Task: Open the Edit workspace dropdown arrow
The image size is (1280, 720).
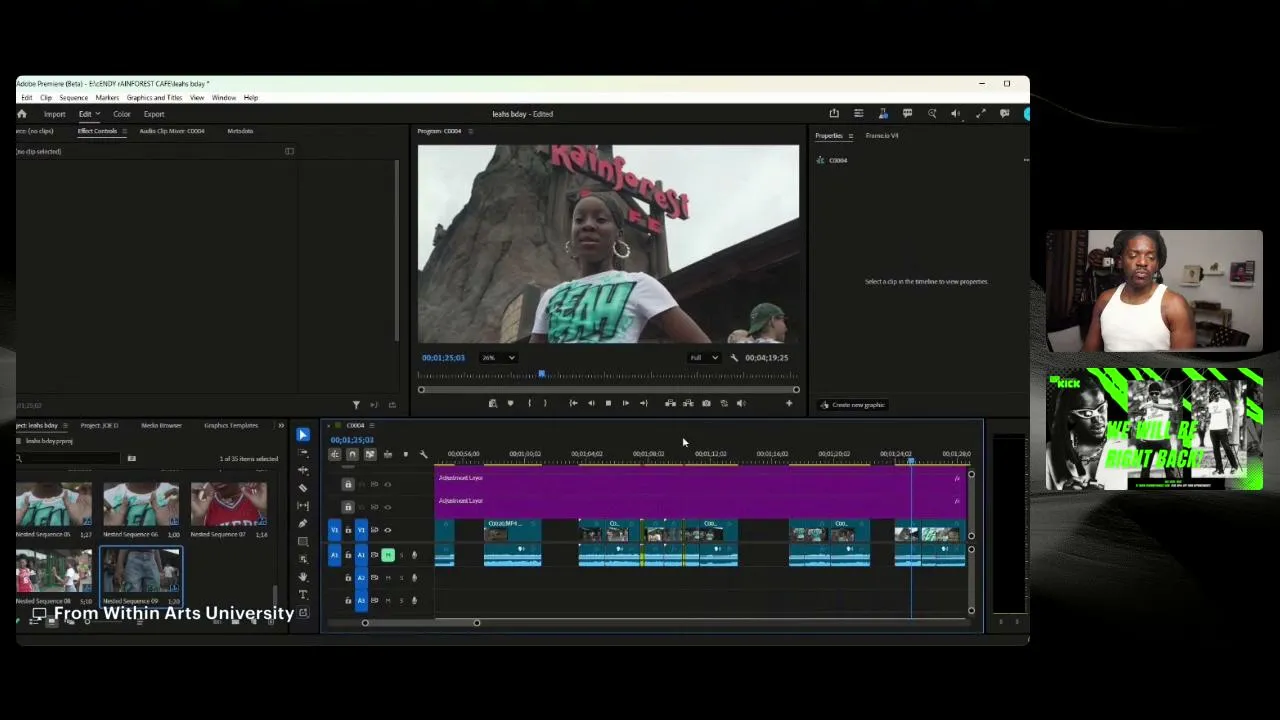Action: pos(97,114)
